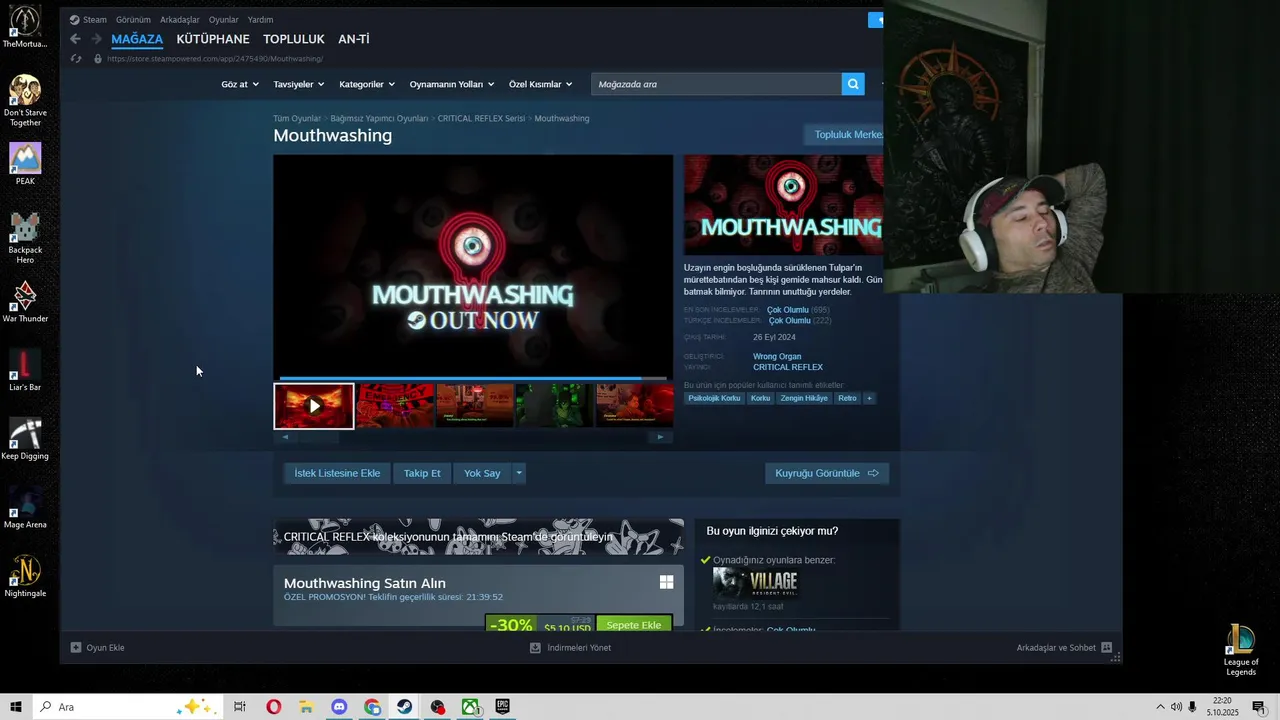The image size is (1280, 720).
Task: Expand the Göz at dropdown
Action: coord(240,84)
